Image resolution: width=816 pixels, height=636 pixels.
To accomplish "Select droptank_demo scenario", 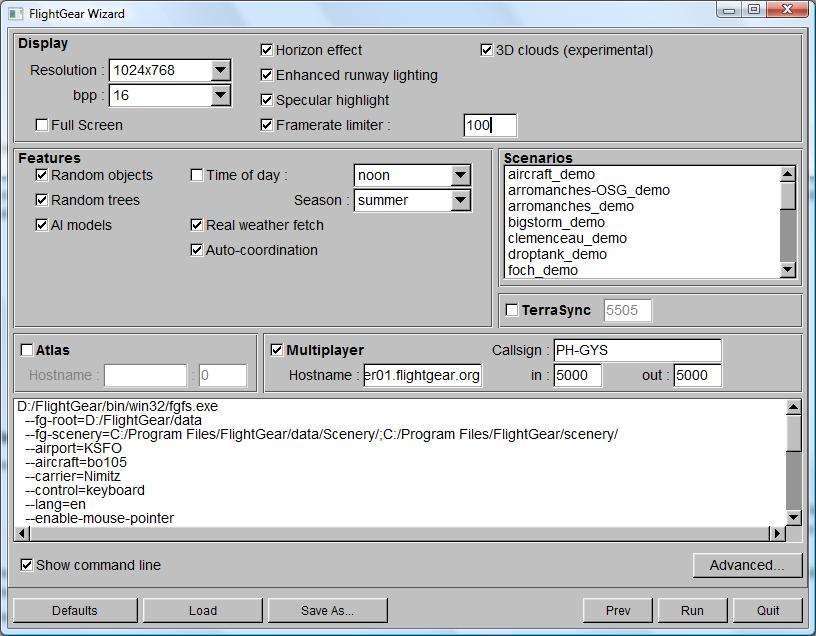I will pyautogui.click(x=643, y=255).
